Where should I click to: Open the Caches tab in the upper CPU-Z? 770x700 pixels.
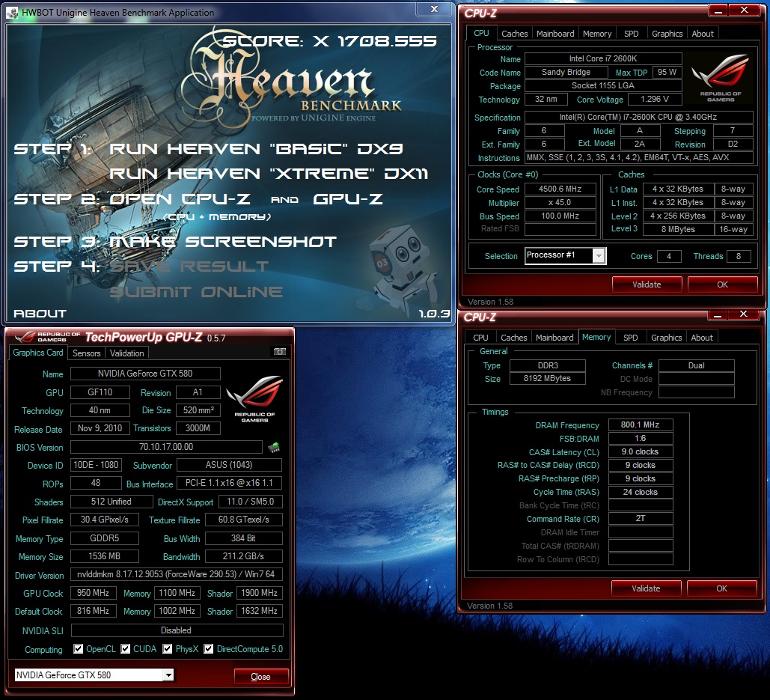(x=514, y=33)
